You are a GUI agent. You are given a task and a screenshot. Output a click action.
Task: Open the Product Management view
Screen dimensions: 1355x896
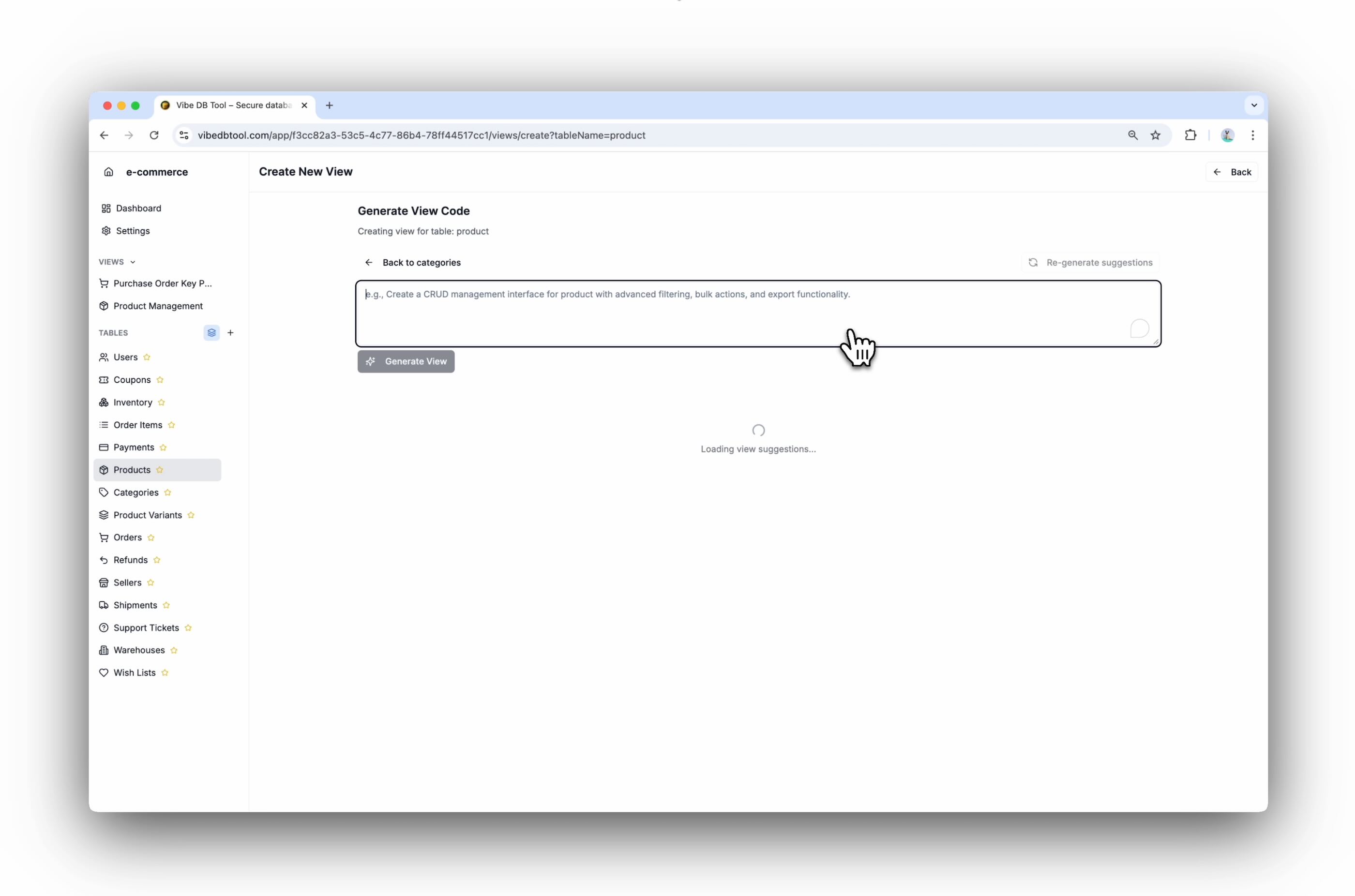pyautogui.click(x=158, y=306)
